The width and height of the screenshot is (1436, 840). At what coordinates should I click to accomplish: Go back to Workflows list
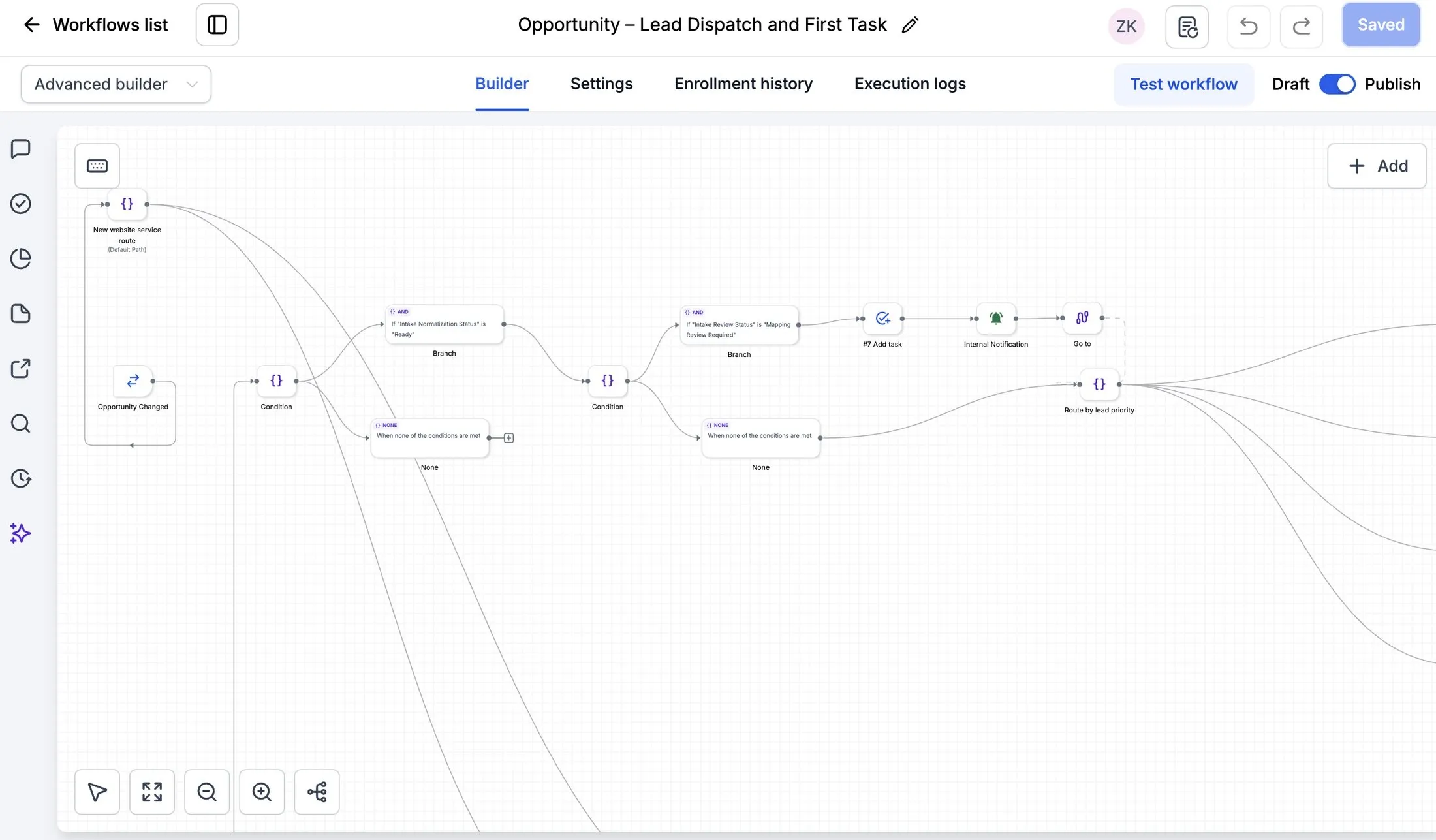(96, 25)
